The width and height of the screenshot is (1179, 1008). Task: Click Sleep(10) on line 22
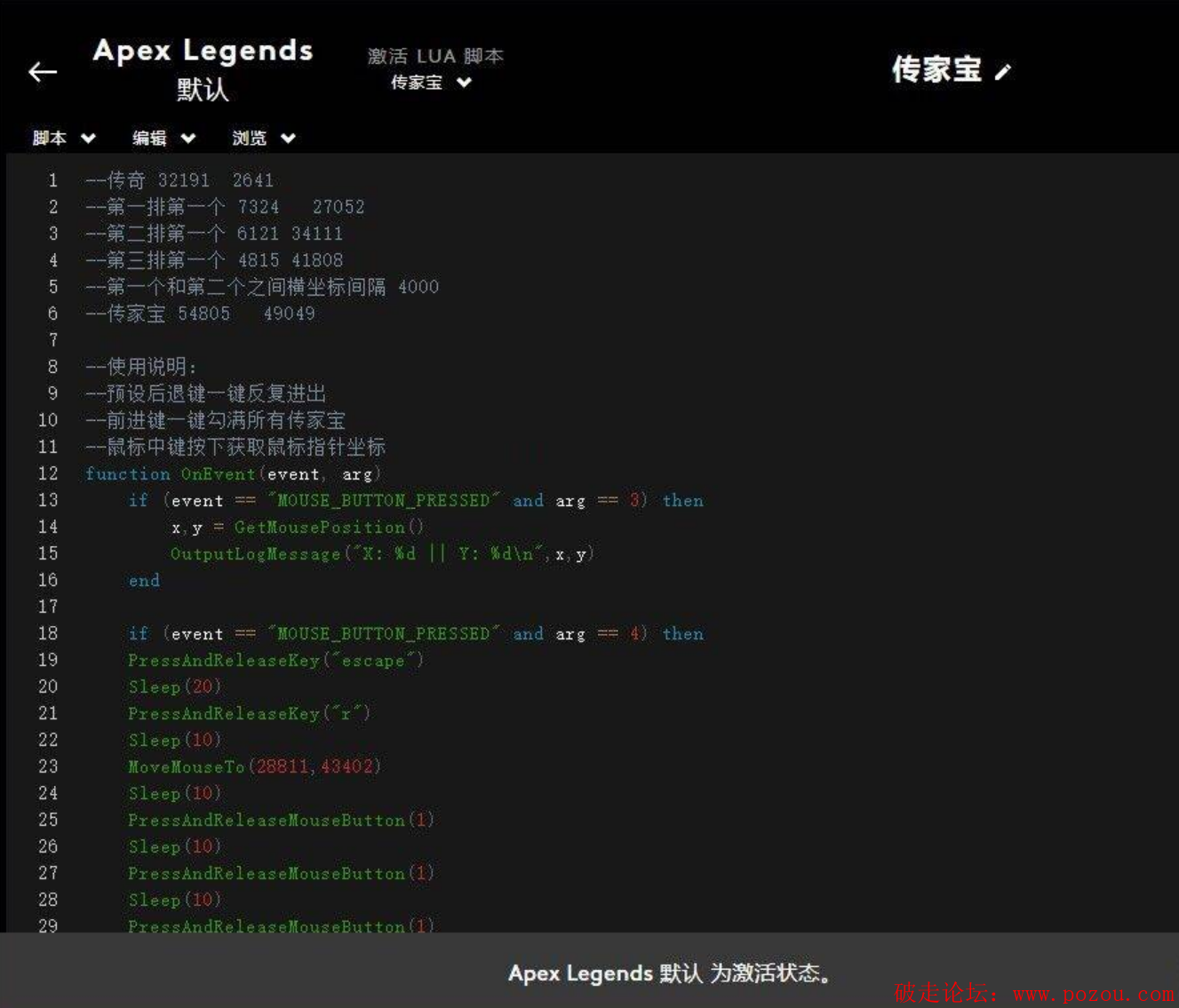click(174, 741)
